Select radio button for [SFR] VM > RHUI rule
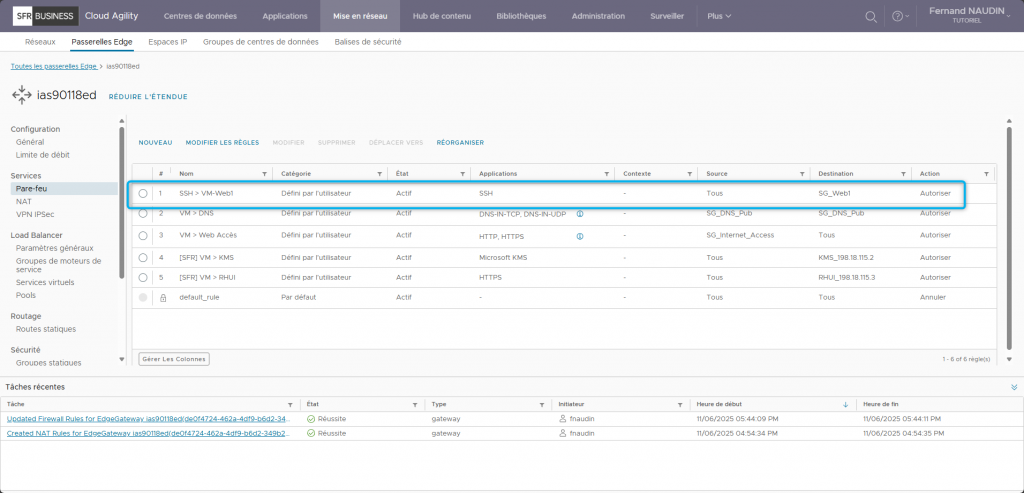1024x493 pixels. (x=143, y=277)
